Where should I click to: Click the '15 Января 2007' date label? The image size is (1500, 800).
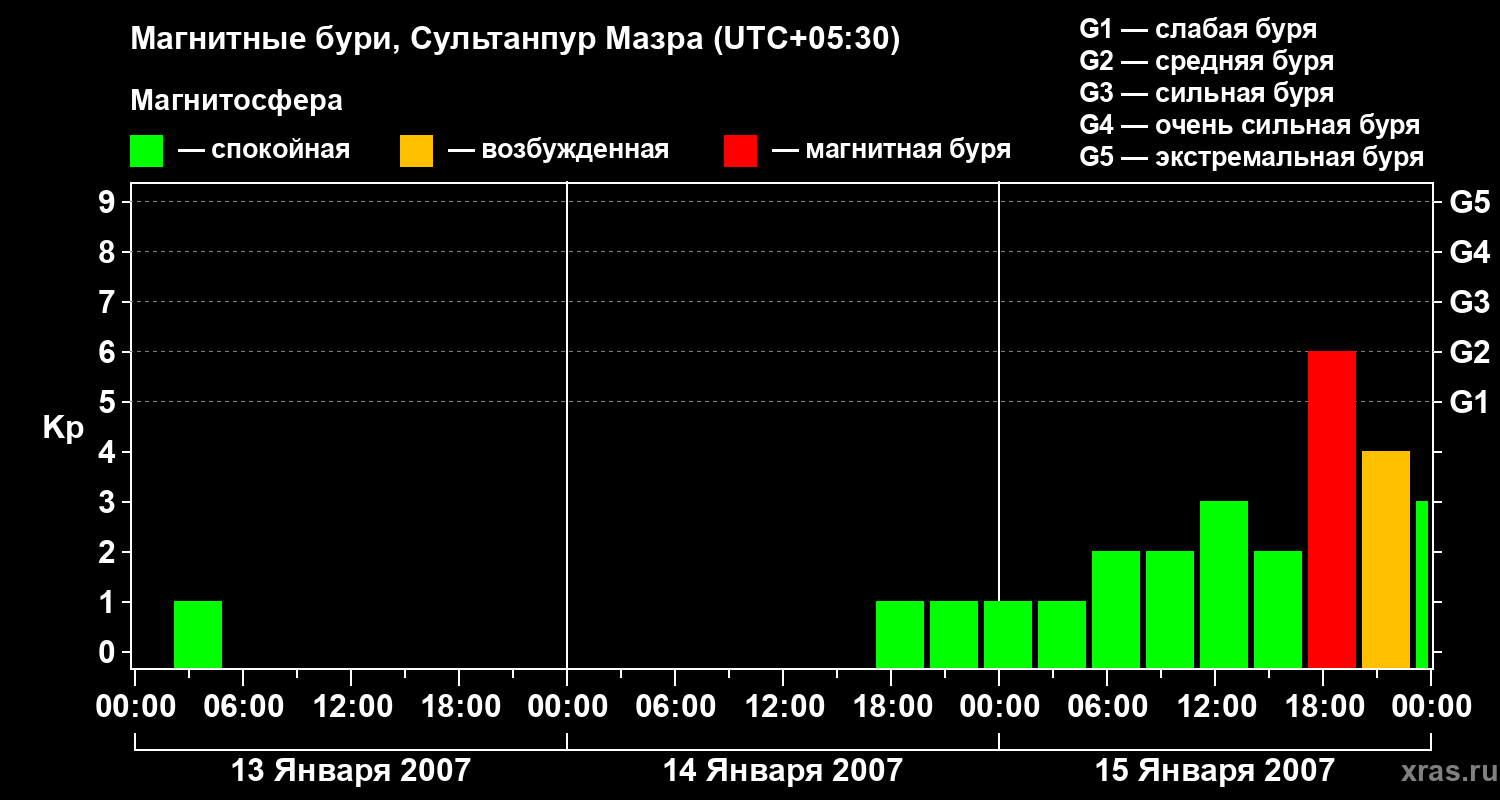click(x=1215, y=771)
